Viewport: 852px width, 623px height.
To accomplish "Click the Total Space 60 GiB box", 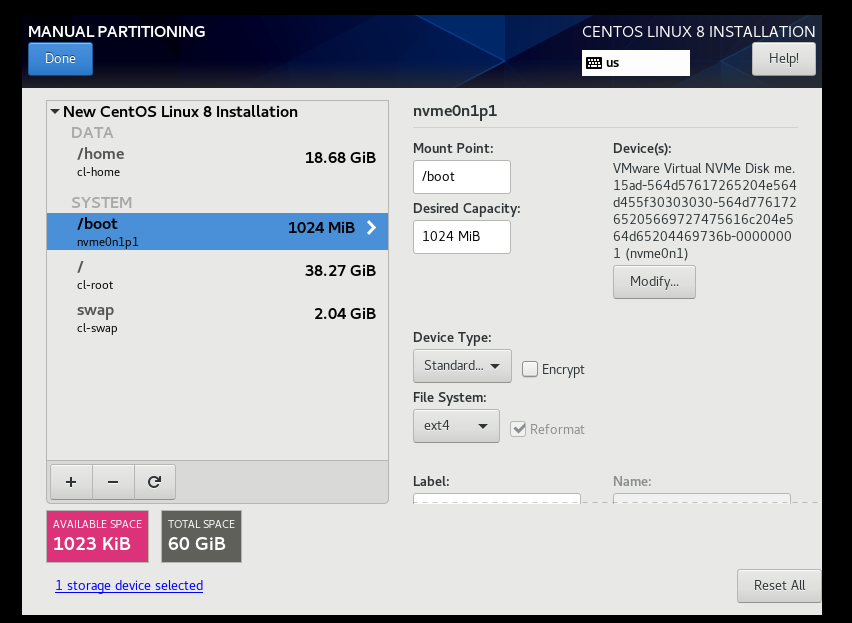I will tap(202, 536).
